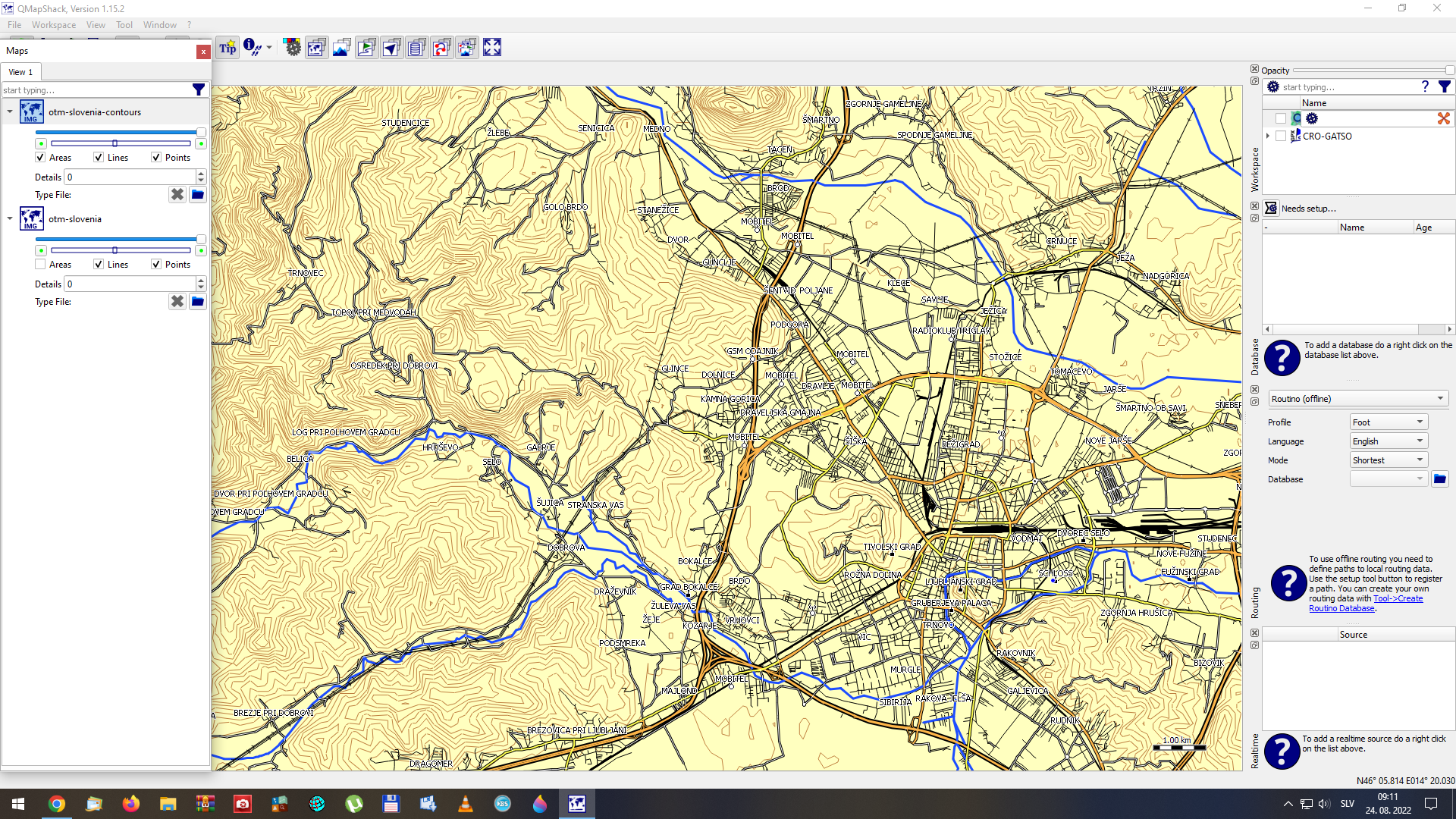Click the database Needs setup icon button

click(x=1271, y=209)
